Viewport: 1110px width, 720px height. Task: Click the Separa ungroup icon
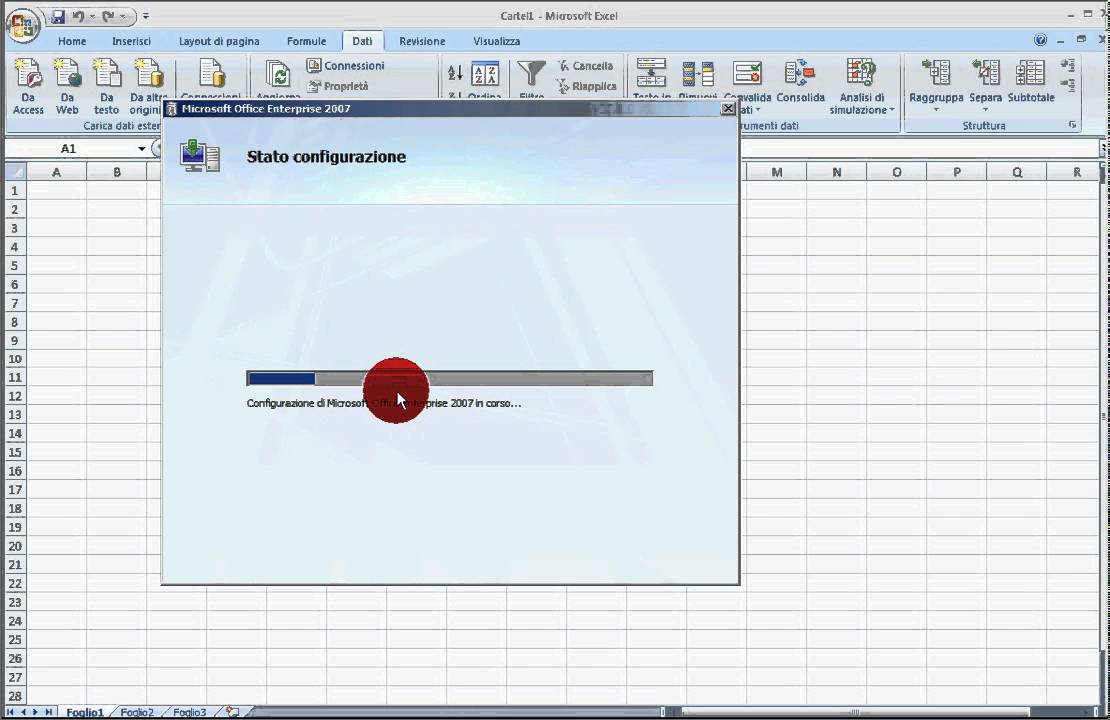[x=985, y=74]
